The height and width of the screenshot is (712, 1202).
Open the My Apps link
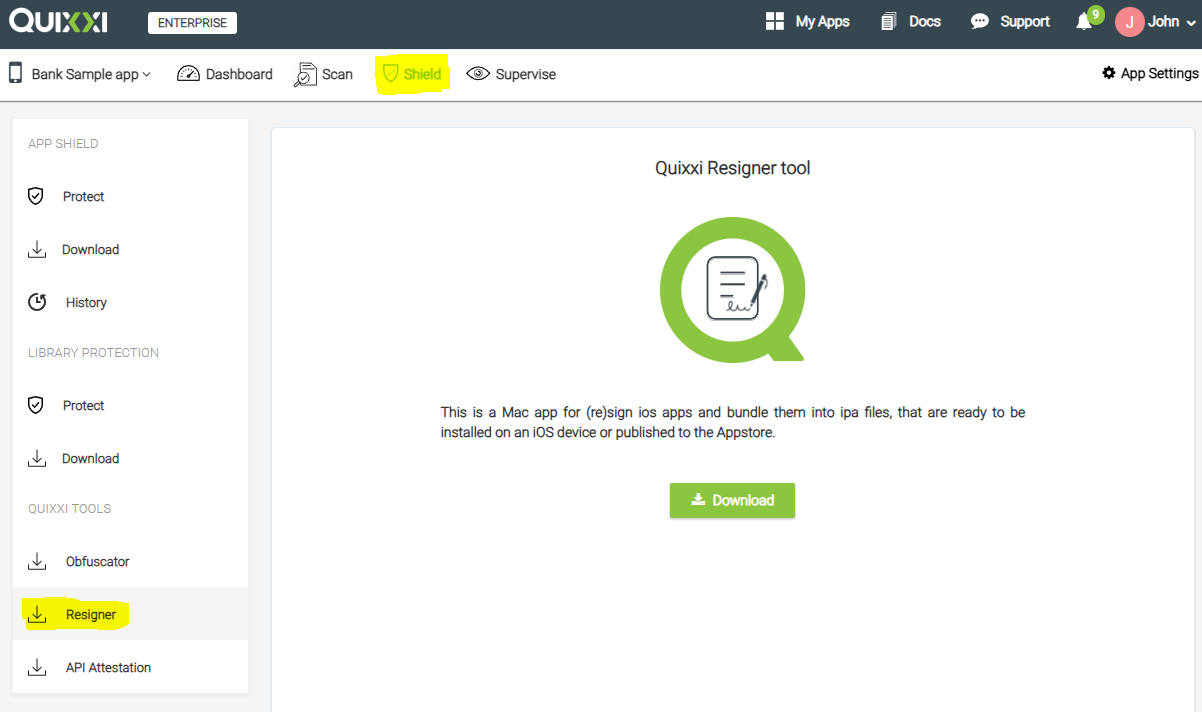[x=822, y=21]
